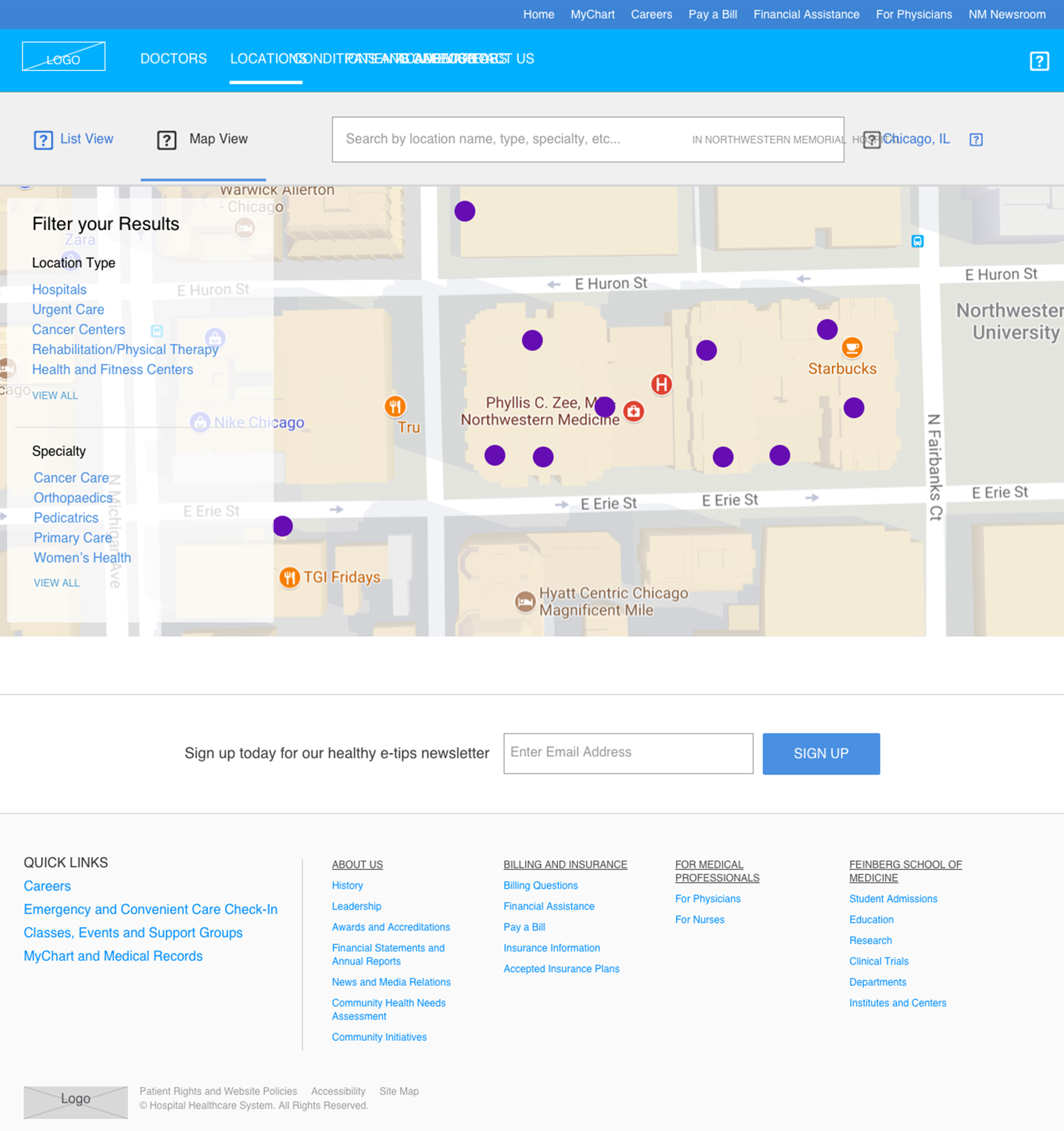1064x1131 pixels.
Task: Open Accessibility footer link
Action: click(338, 1091)
